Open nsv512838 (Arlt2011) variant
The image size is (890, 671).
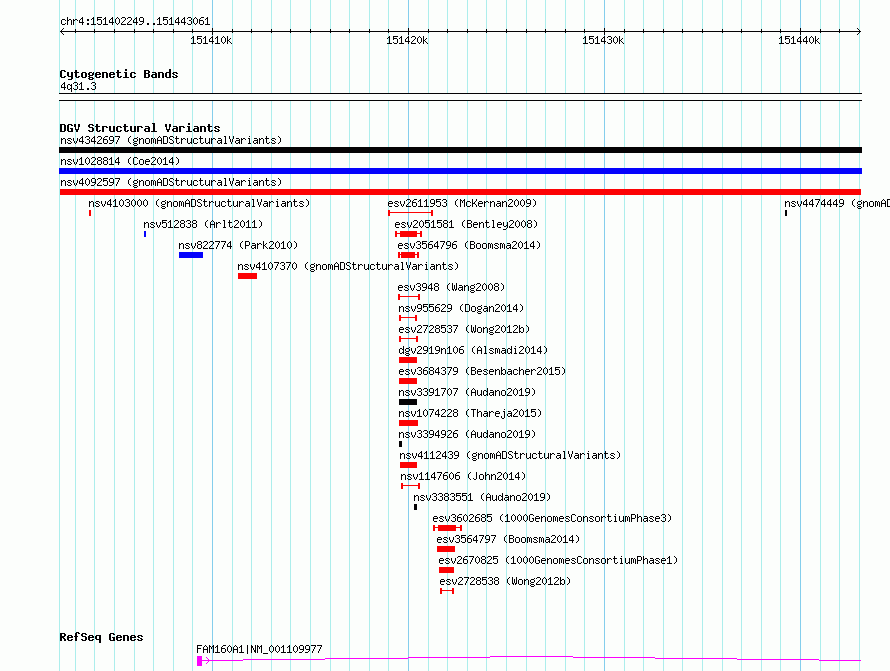coord(203,224)
